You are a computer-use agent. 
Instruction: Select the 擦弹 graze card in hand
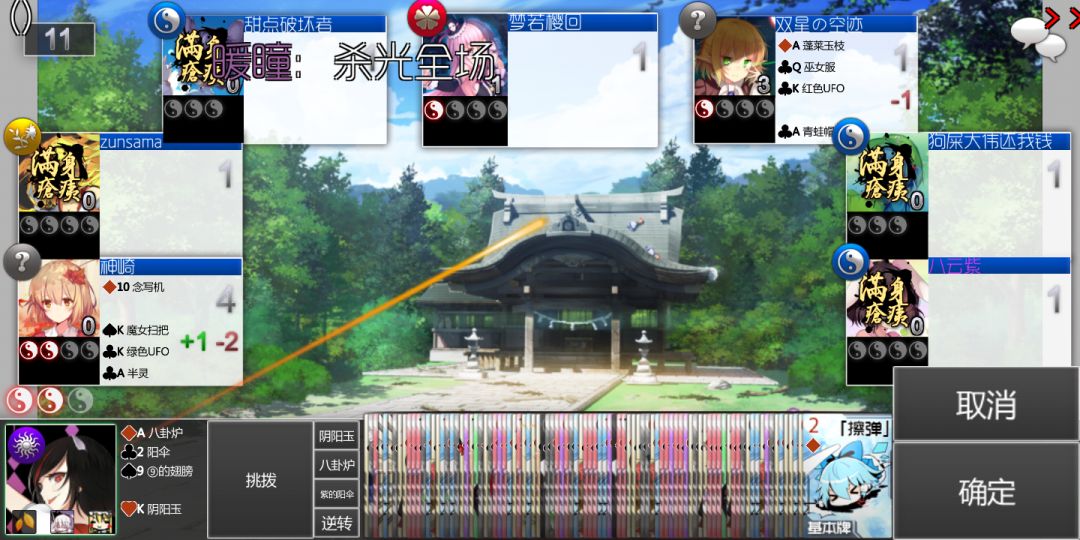click(x=848, y=475)
